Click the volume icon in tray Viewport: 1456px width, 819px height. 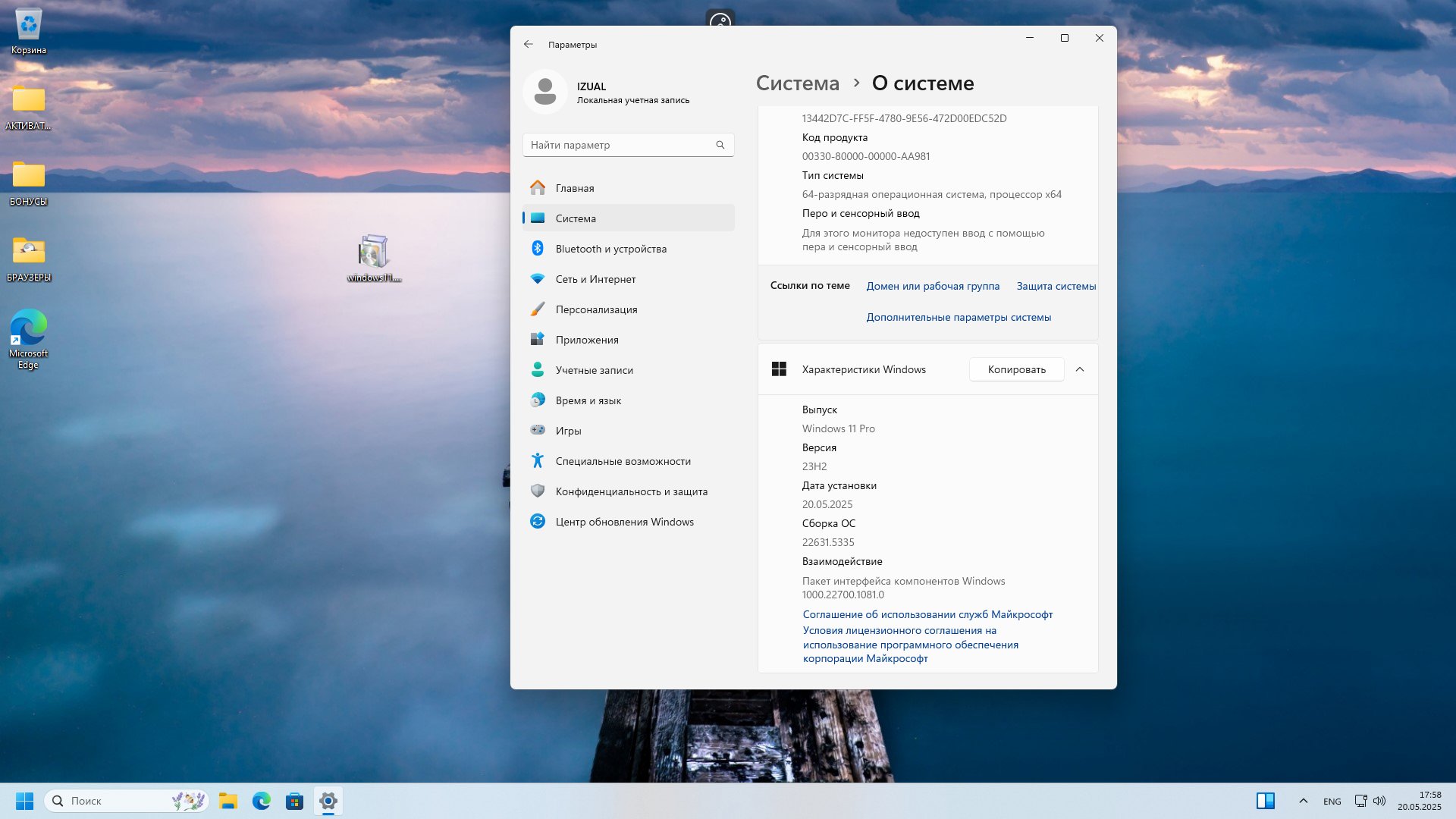coord(1379,801)
